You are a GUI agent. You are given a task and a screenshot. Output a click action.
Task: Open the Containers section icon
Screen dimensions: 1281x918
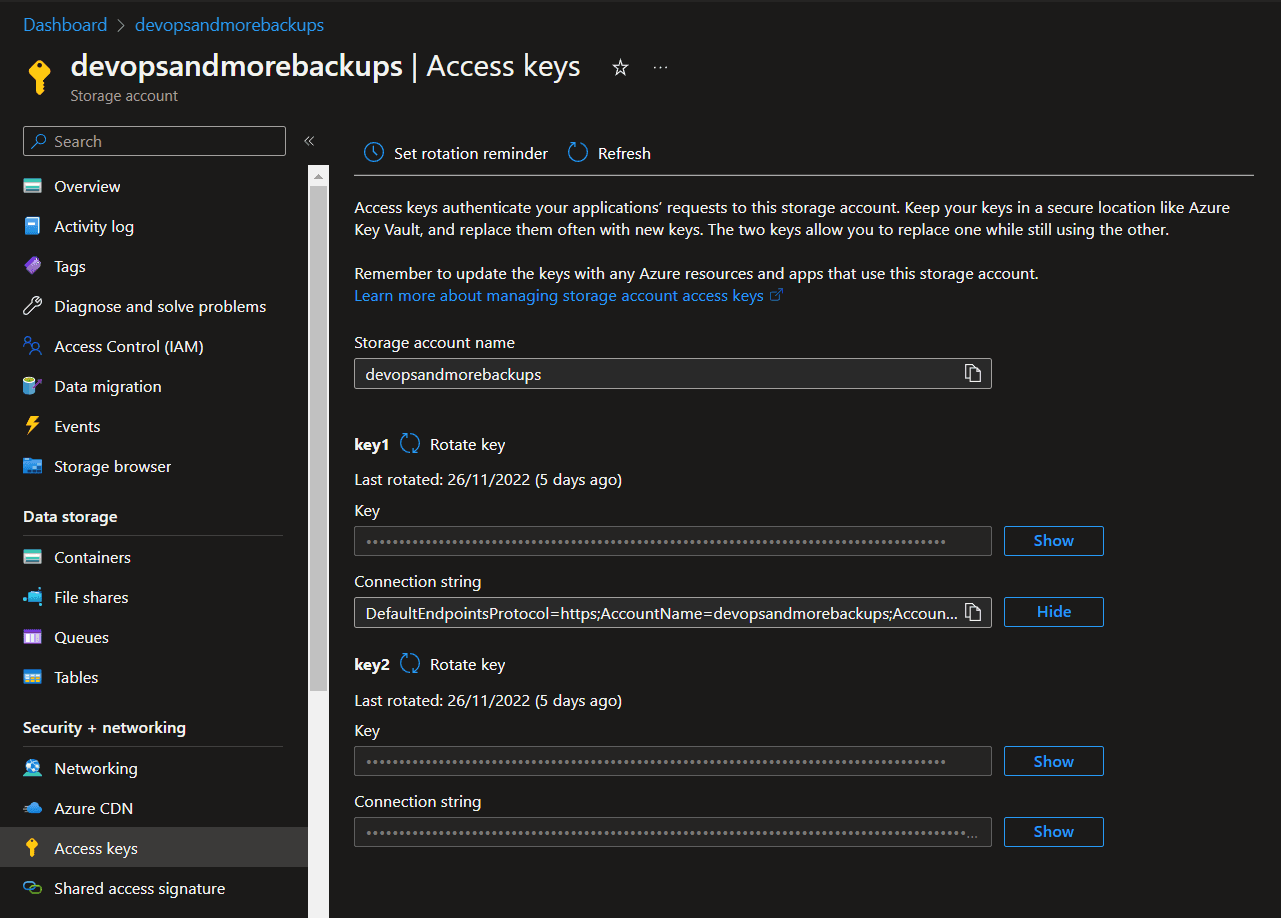tap(33, 557)
